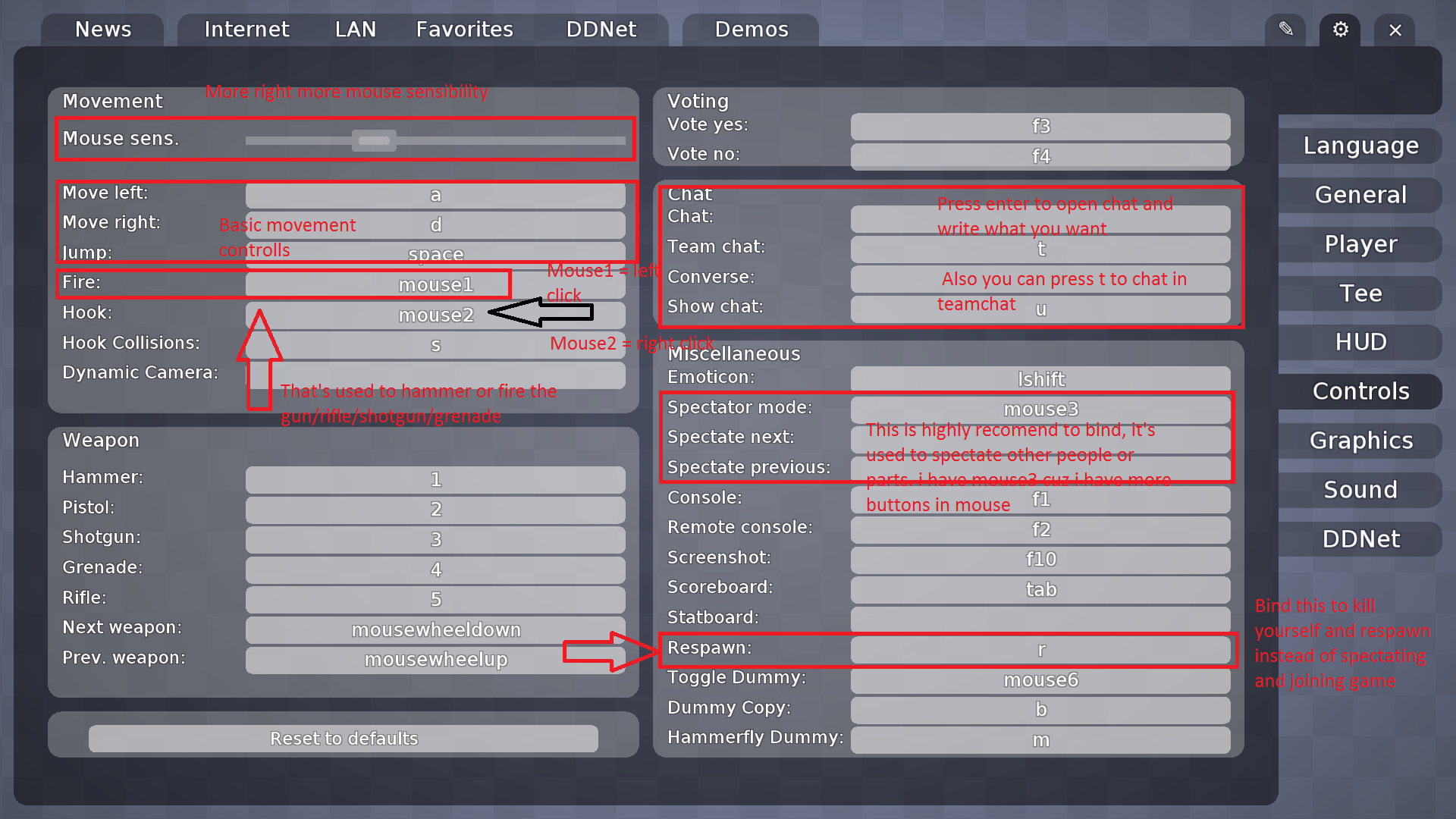This screenshot has height=819, width=1456.
Task: Click the close window button
Action: (1395, 29)
